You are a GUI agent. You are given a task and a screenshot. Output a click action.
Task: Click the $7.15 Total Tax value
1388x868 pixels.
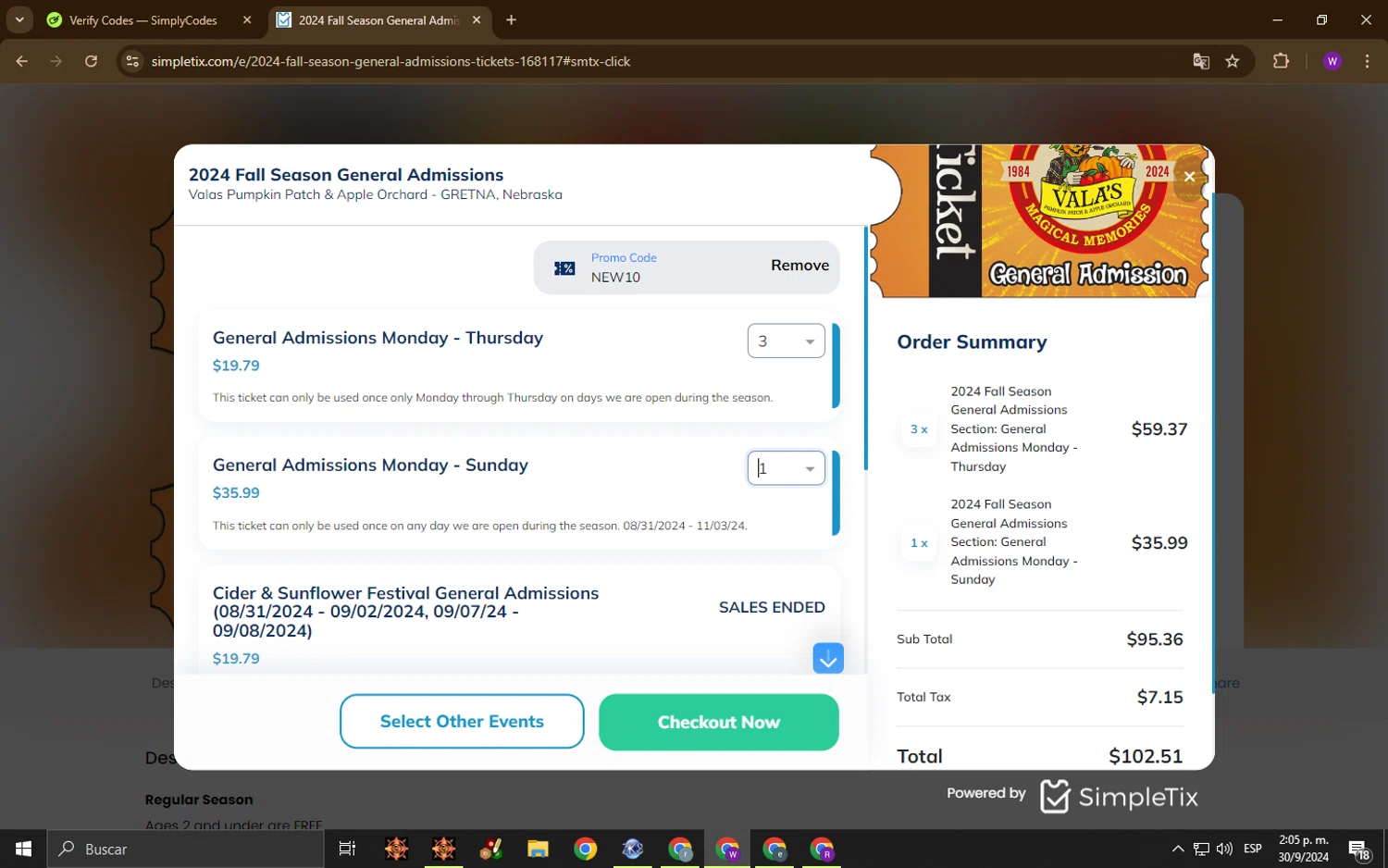click(x=1160, y=697)
